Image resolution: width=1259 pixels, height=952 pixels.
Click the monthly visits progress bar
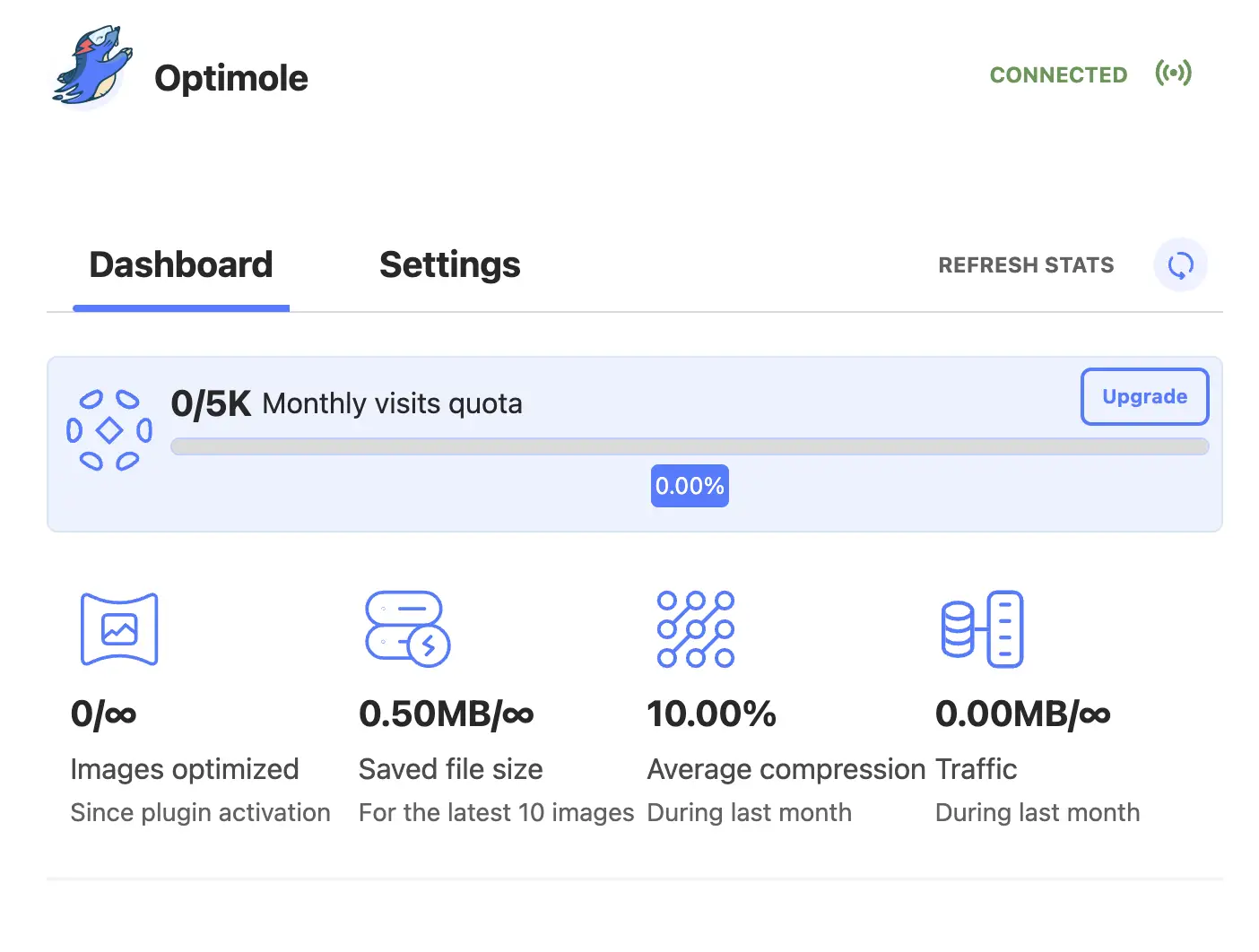click(690, 446)
